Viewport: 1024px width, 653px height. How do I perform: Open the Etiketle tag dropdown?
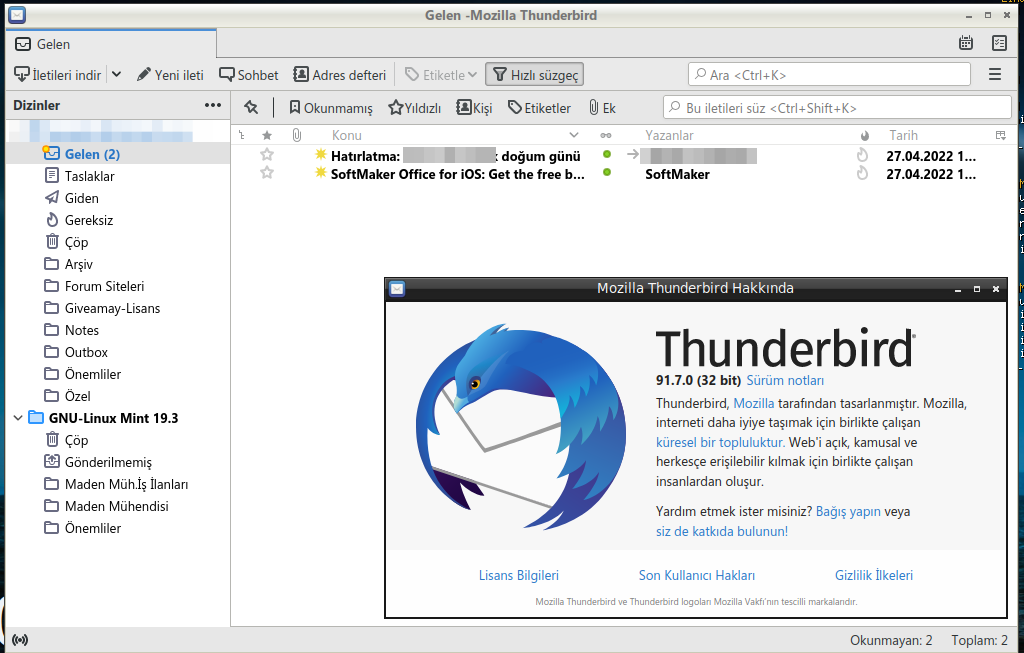441,74
